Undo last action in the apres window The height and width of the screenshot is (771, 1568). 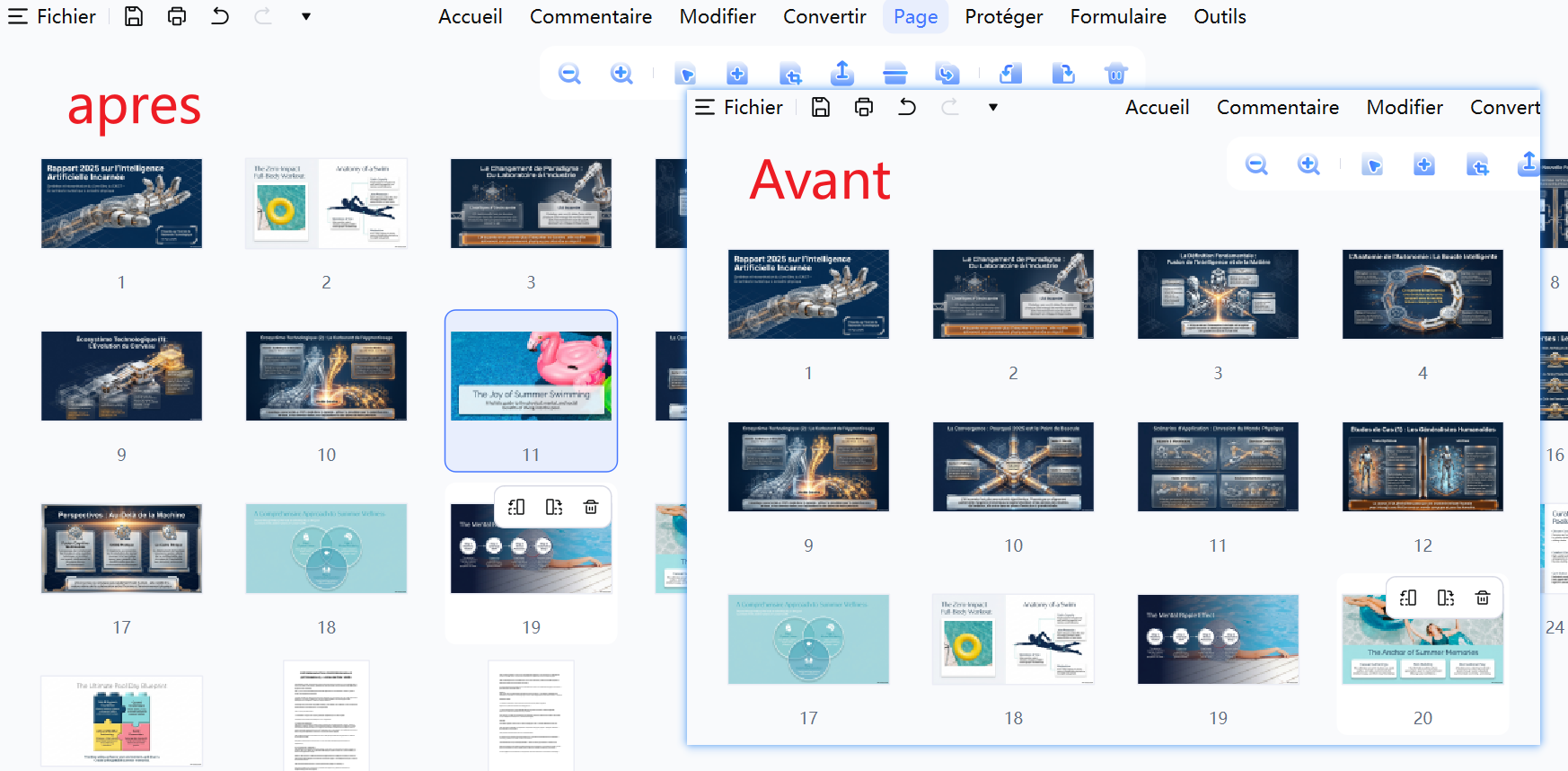tap(220, 16)
